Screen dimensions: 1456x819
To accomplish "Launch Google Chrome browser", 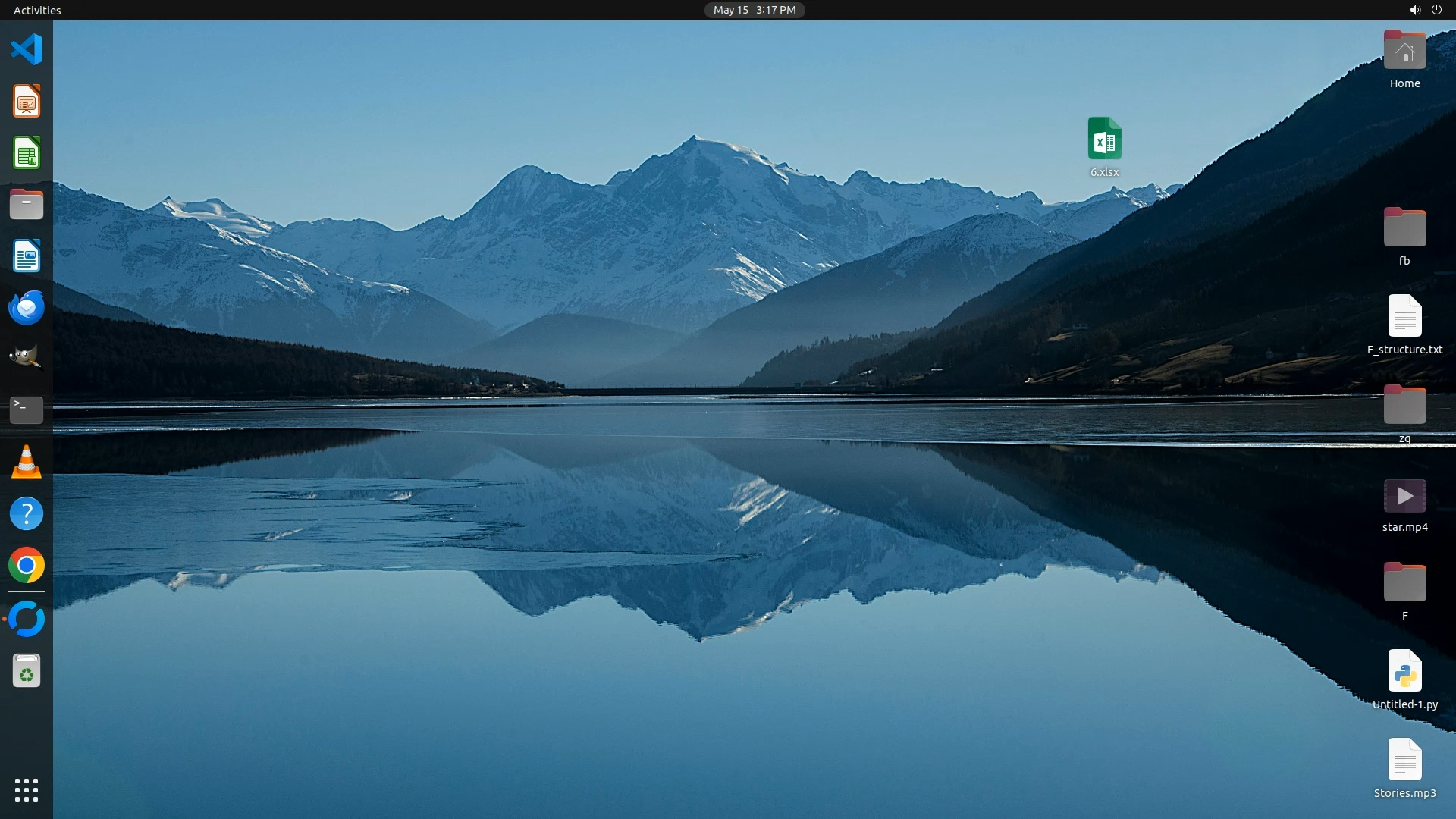I will click(27, 566).
